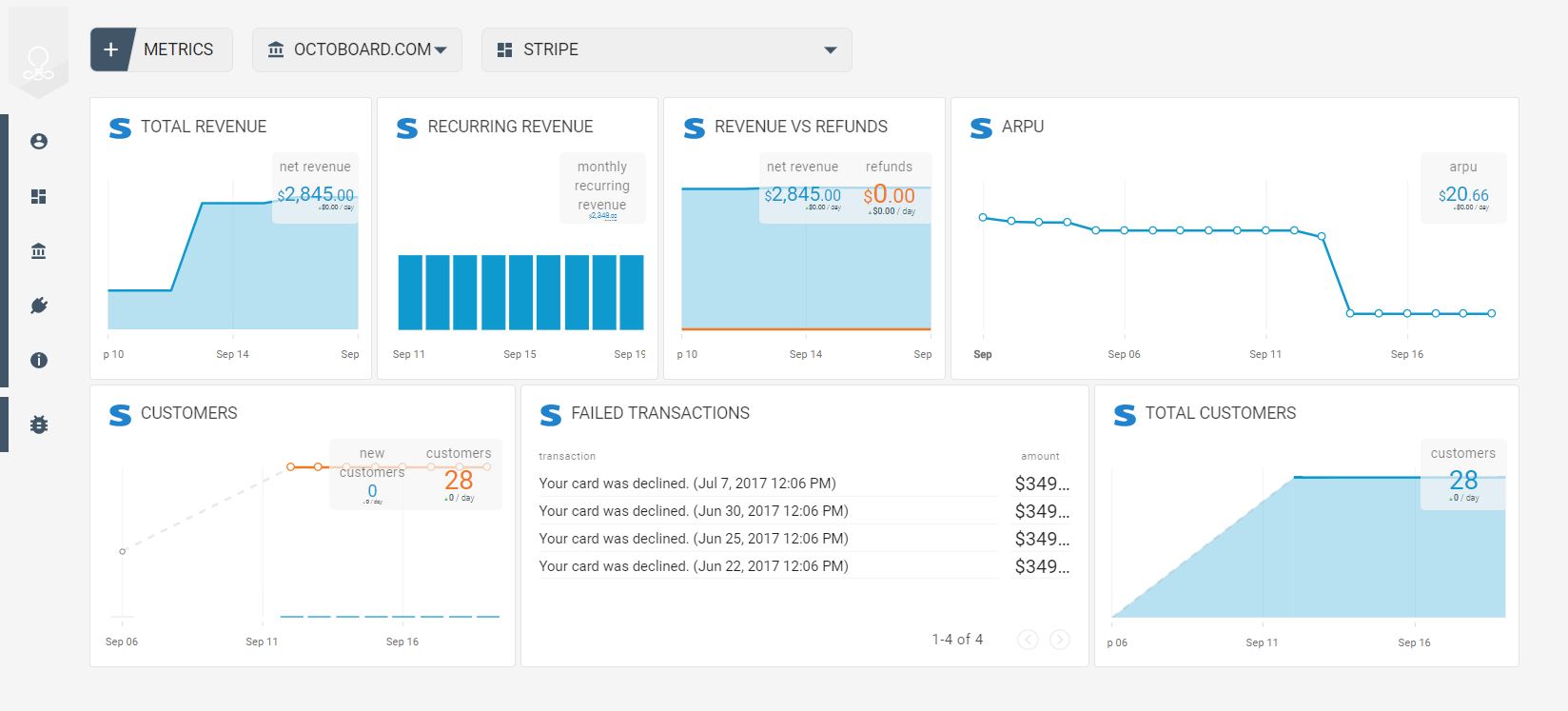1568x711 pixels.
Task: Select the bank building icon in the sidebar
Action: (x=39, y=251)
